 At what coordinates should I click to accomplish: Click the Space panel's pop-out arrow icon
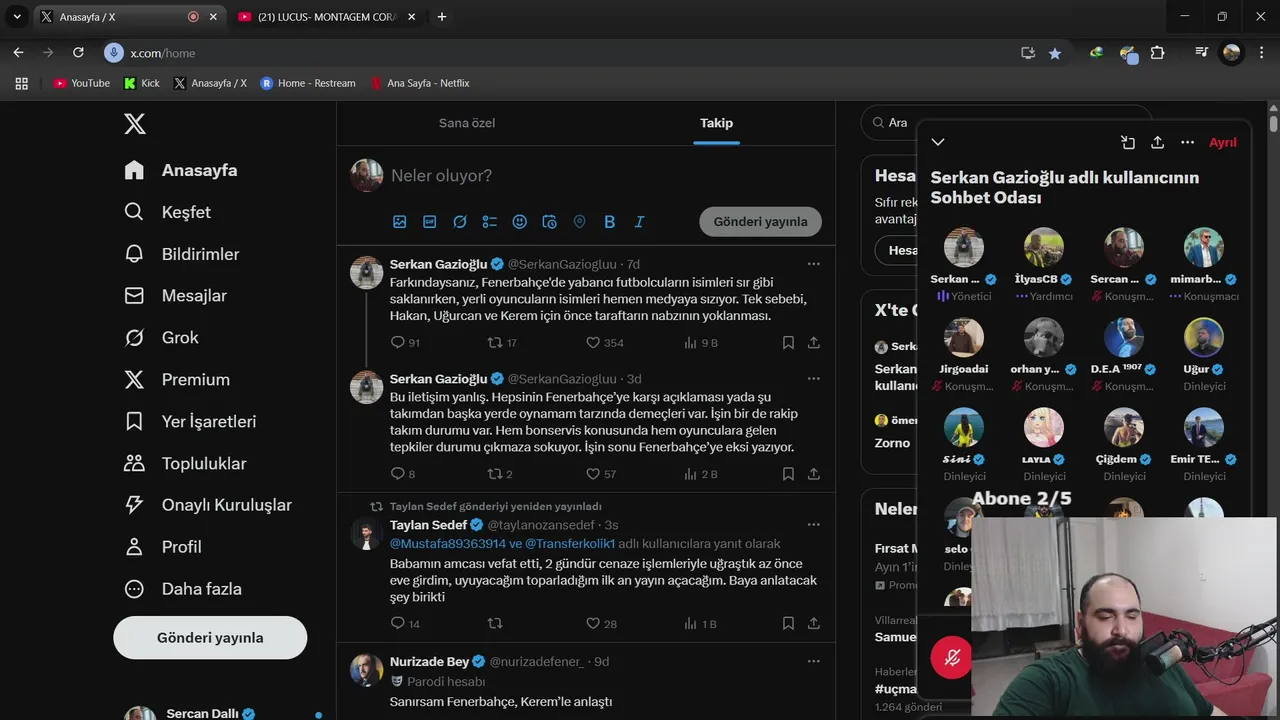click(1128, 143)
